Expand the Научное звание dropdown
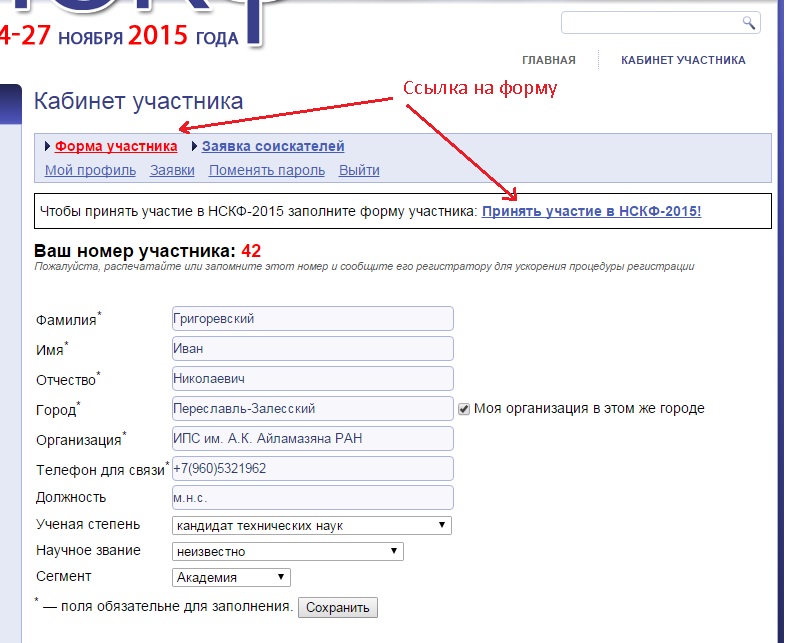The width and height of the screenshot is (787, 643). tap(287, 551)
